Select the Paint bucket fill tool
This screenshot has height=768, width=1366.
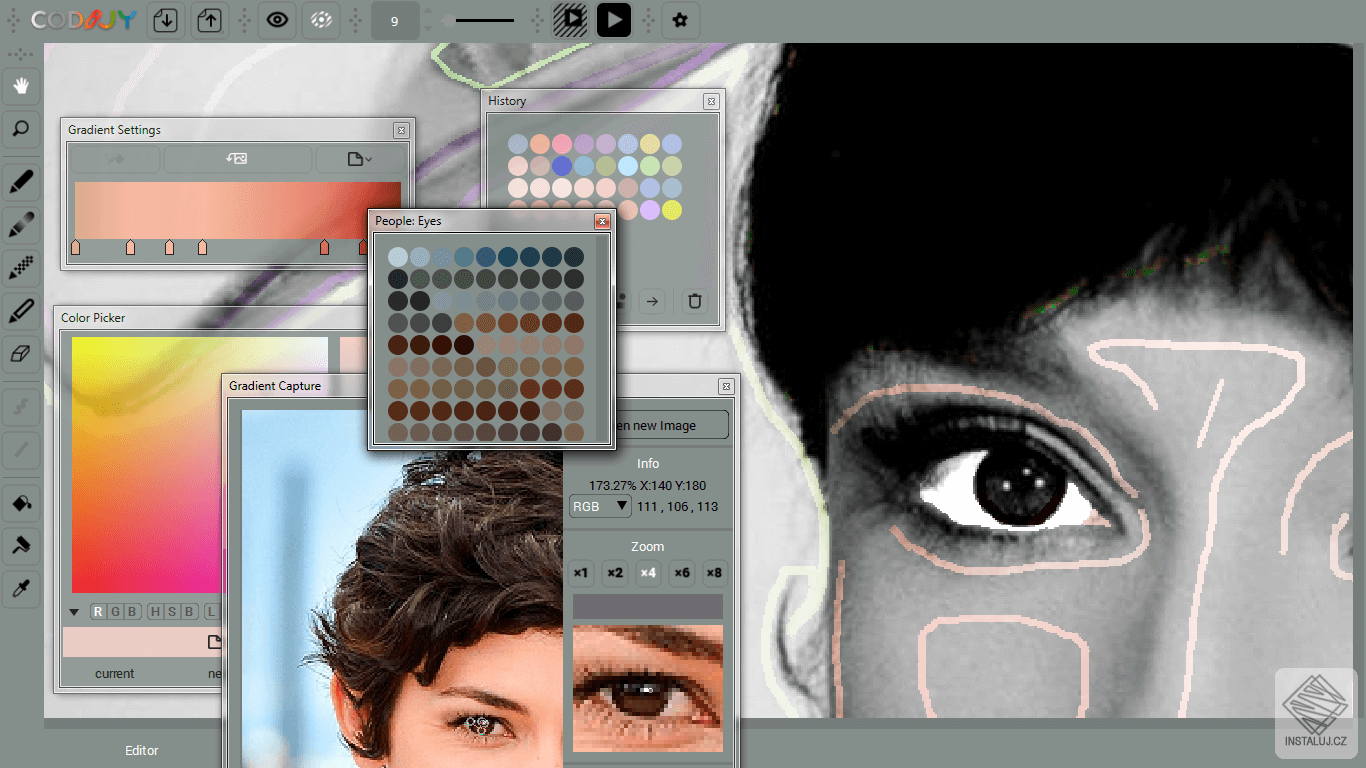point(21,503)
